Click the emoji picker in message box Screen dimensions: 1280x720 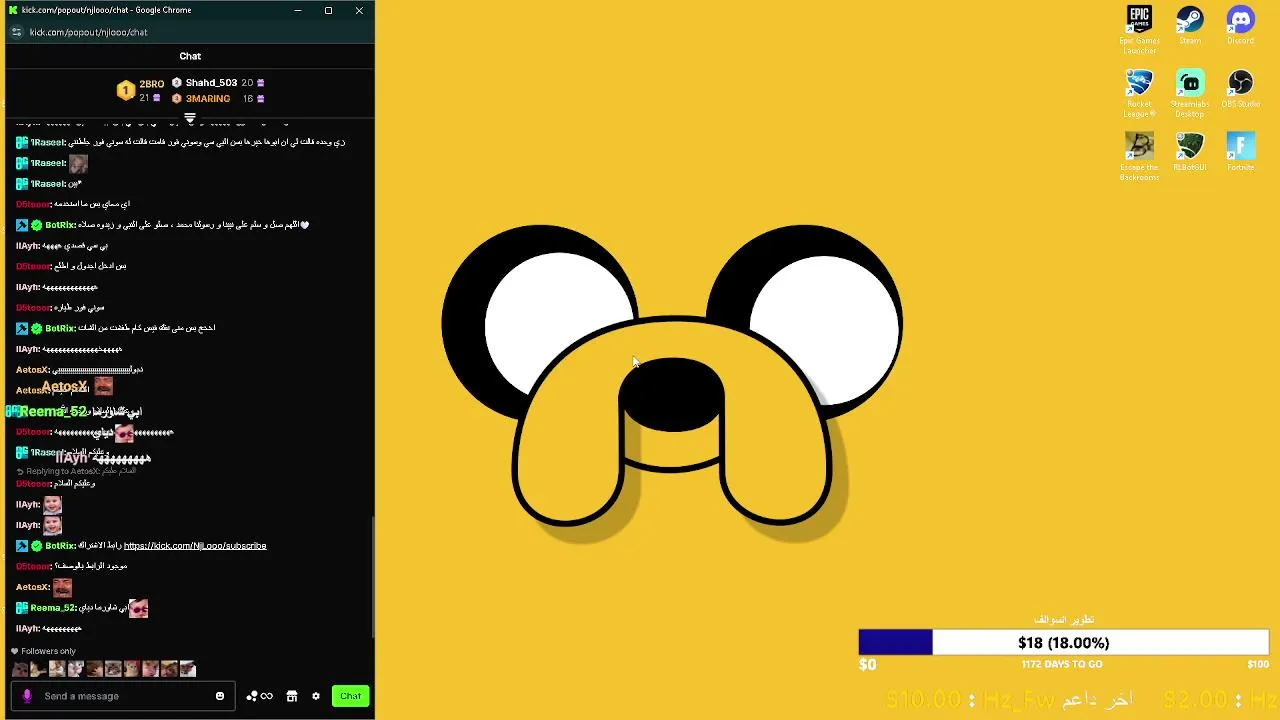click(x=220, y=696)
